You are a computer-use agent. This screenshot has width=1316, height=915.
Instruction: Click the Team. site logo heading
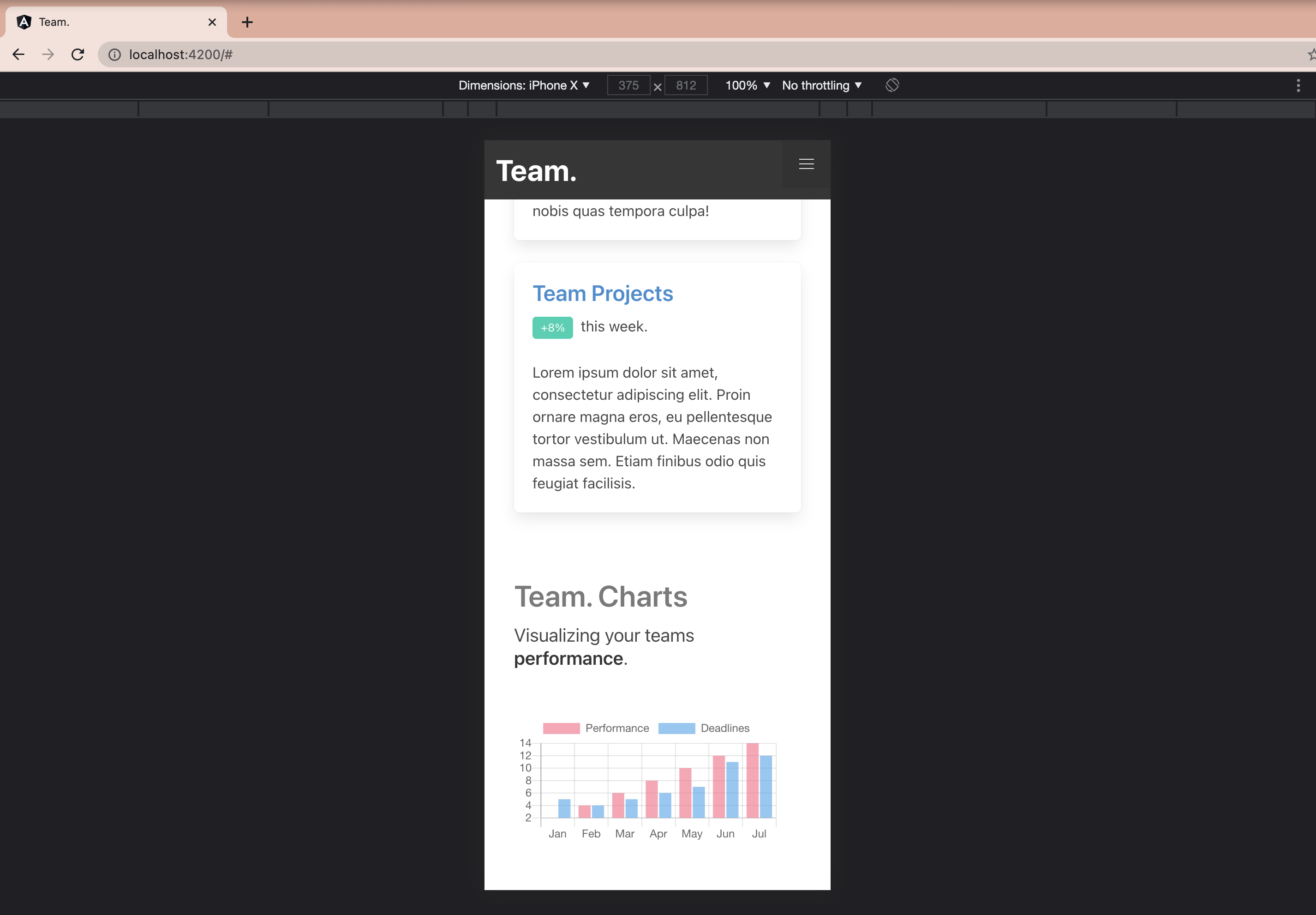[x=536, y=170]
